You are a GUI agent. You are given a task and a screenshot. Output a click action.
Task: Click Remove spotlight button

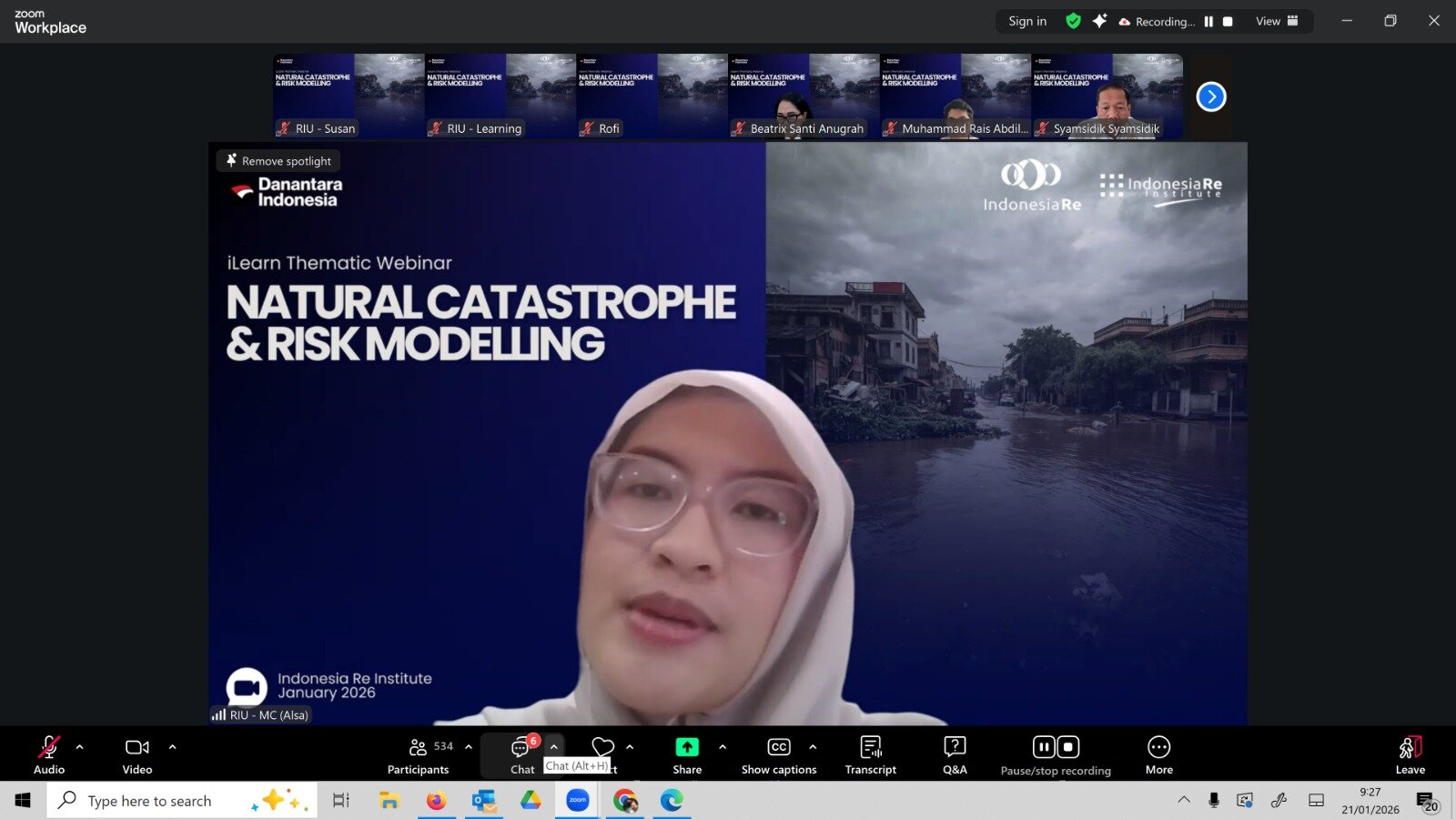278,161
